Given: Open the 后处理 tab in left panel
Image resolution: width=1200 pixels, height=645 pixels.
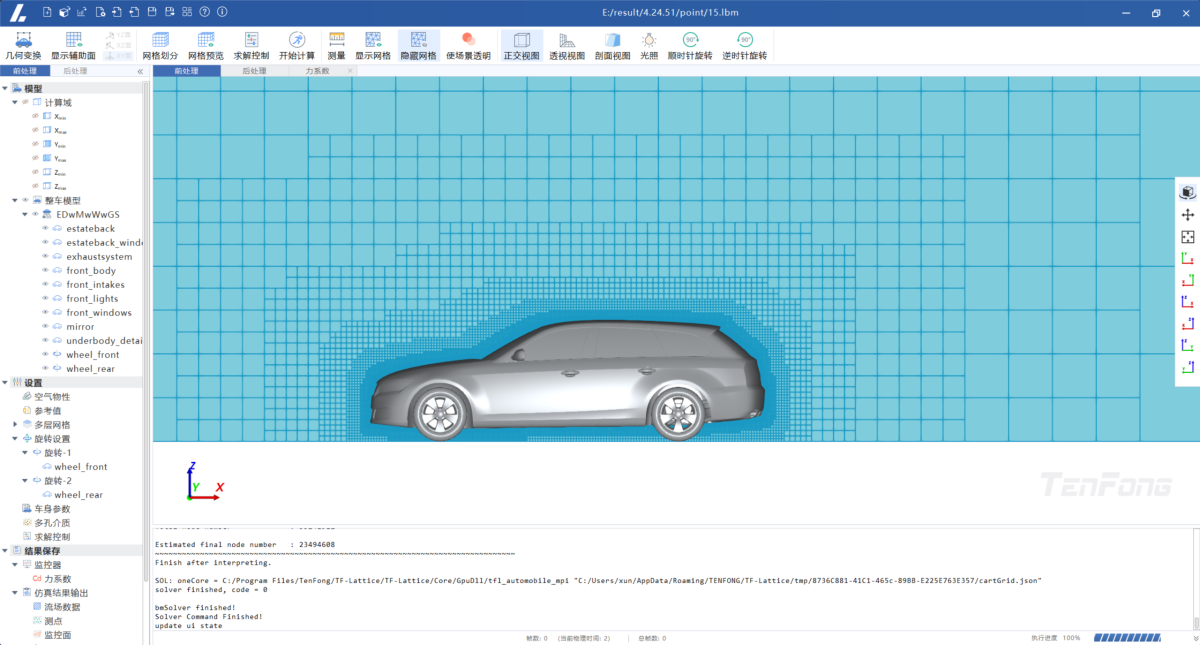Looking at the screenshot, I should pos(75,71).
